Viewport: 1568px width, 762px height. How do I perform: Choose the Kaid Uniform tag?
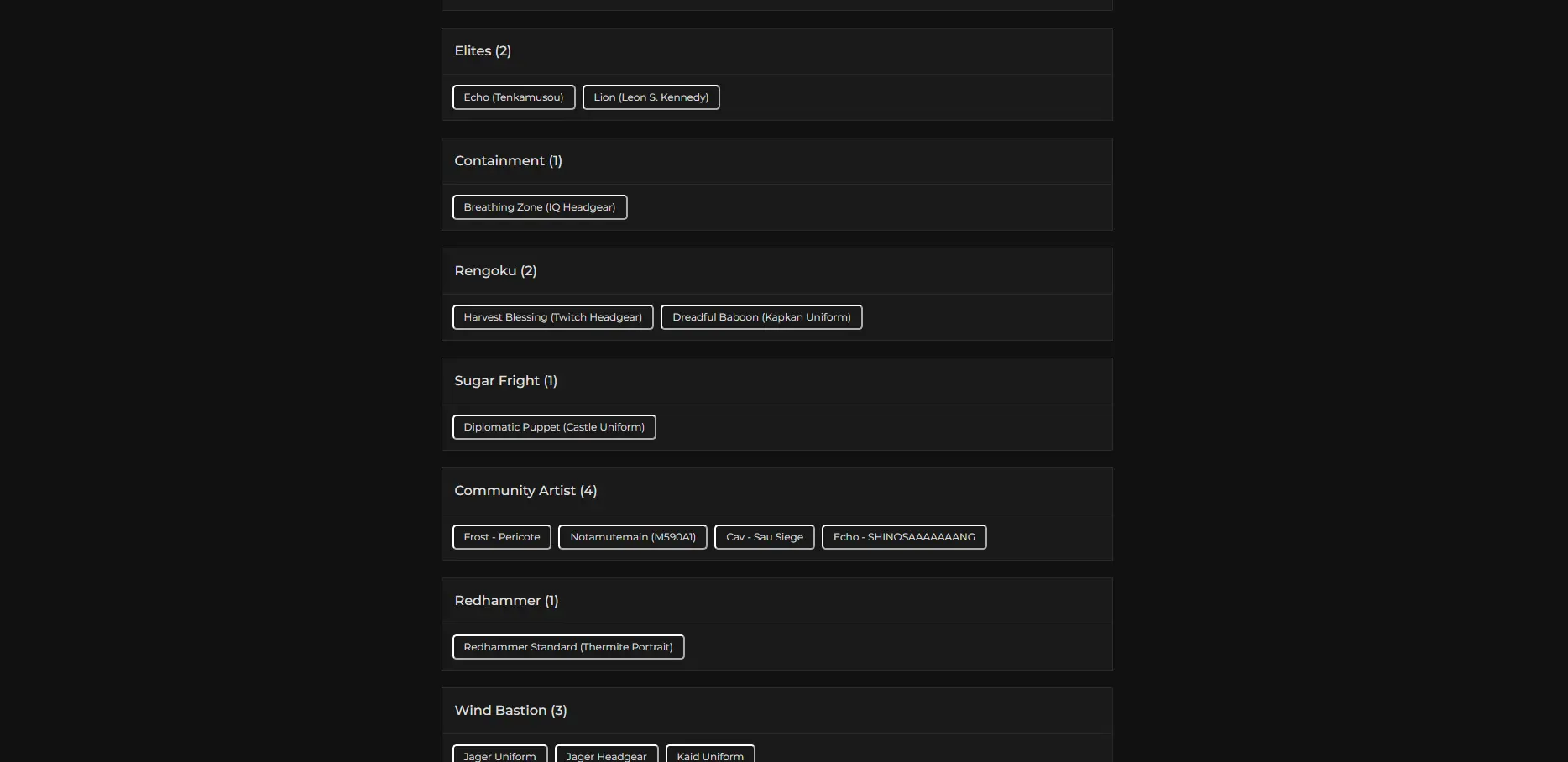point(710,755)
